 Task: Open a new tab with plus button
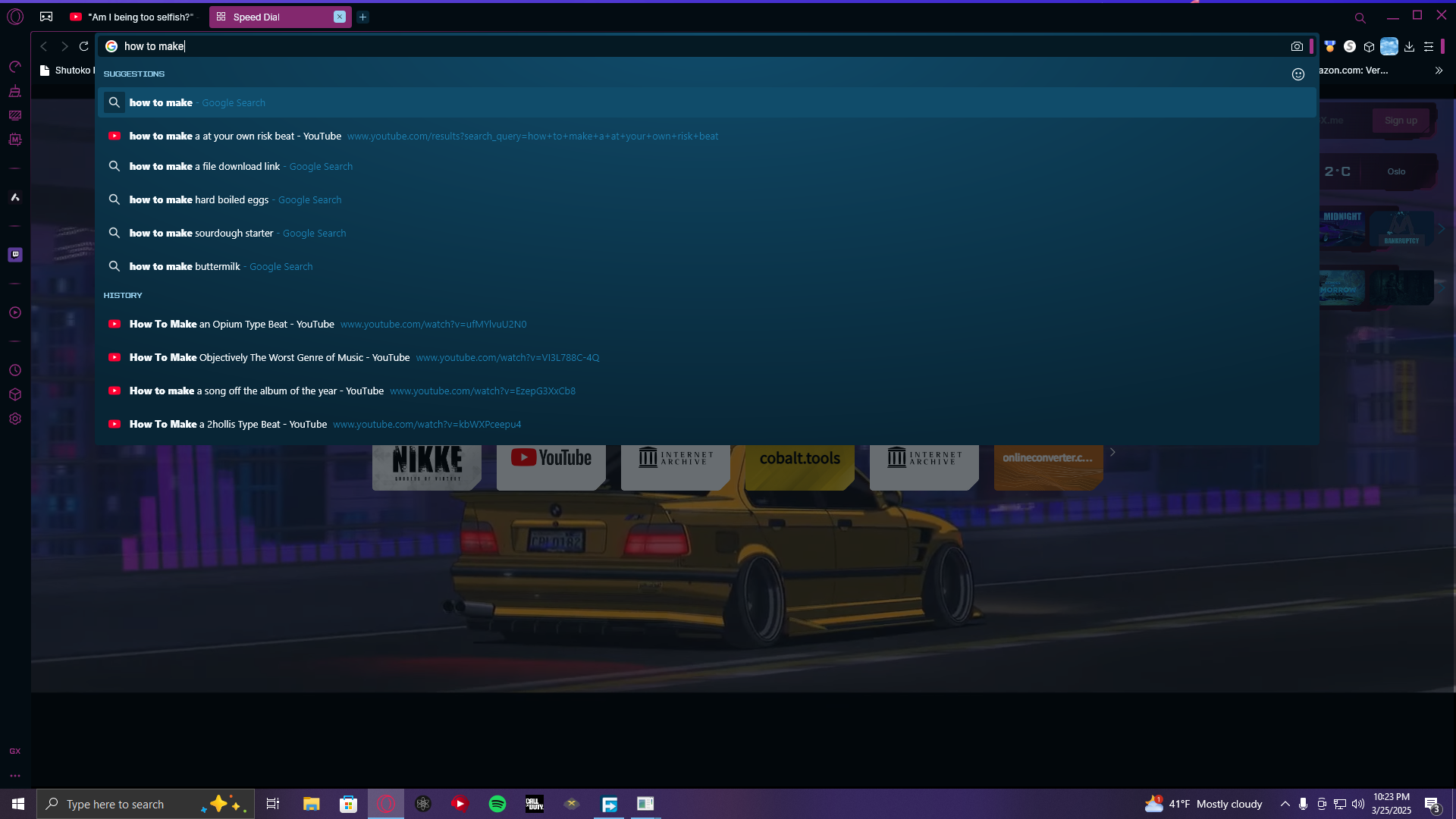click(362, 17)
